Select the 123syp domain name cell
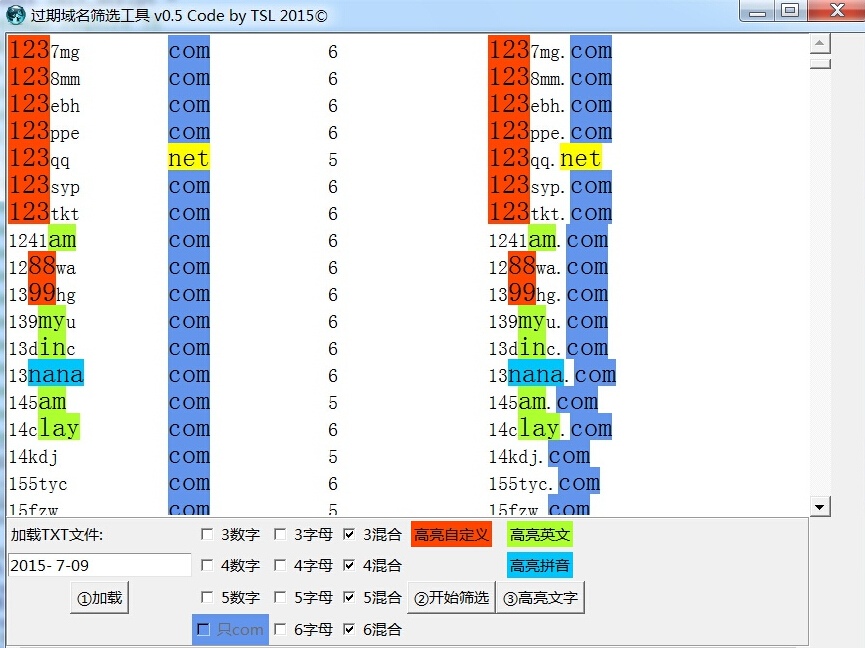Screen dimensions: 865x648 click(44, 186)
